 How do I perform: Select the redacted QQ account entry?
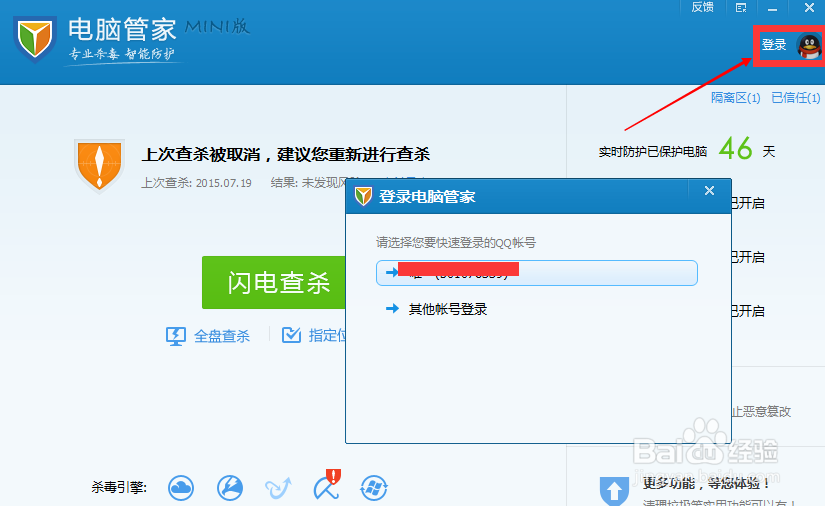[x=537, y=273]
